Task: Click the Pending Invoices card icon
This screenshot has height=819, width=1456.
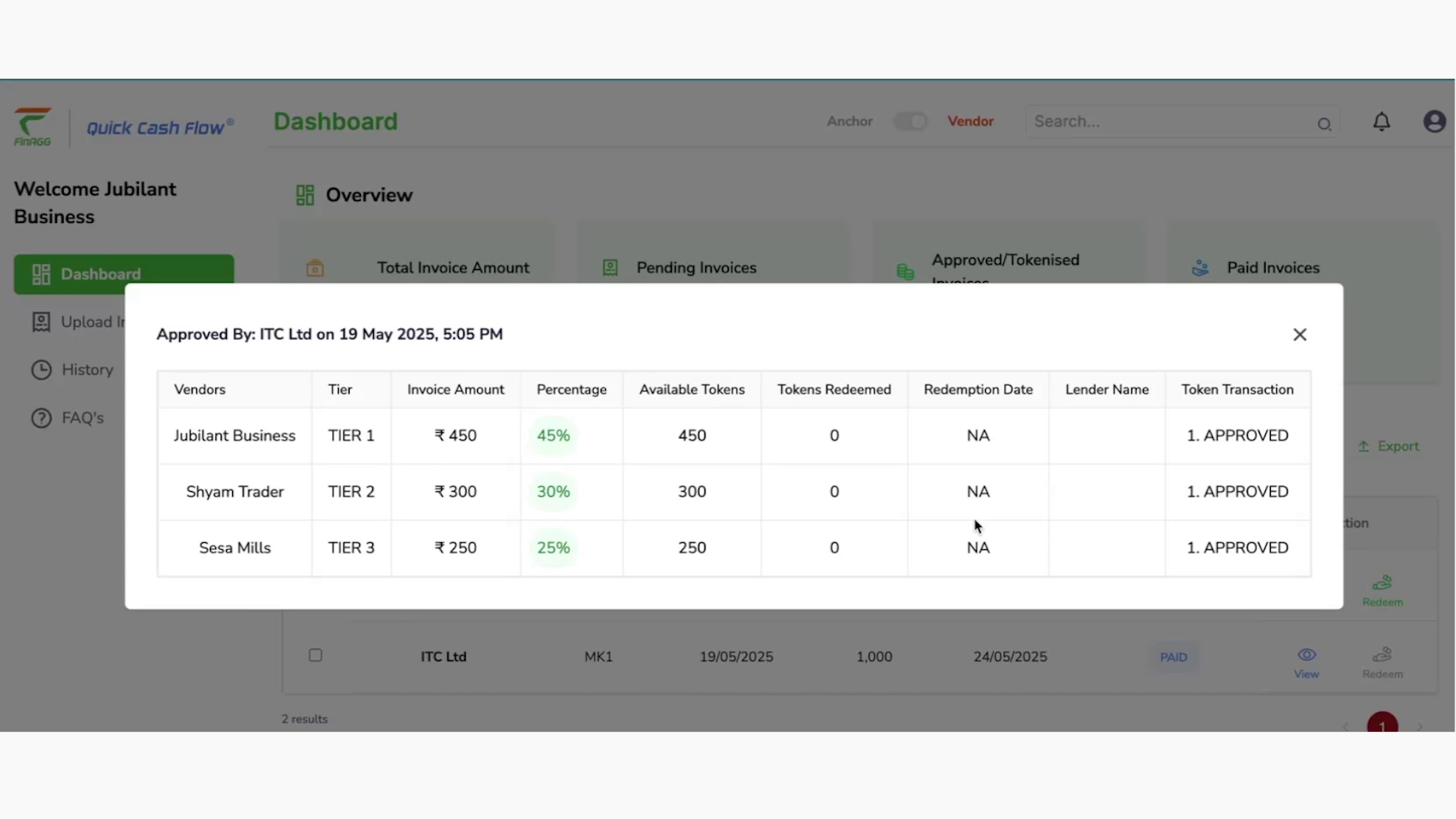Action: point(610,268)
